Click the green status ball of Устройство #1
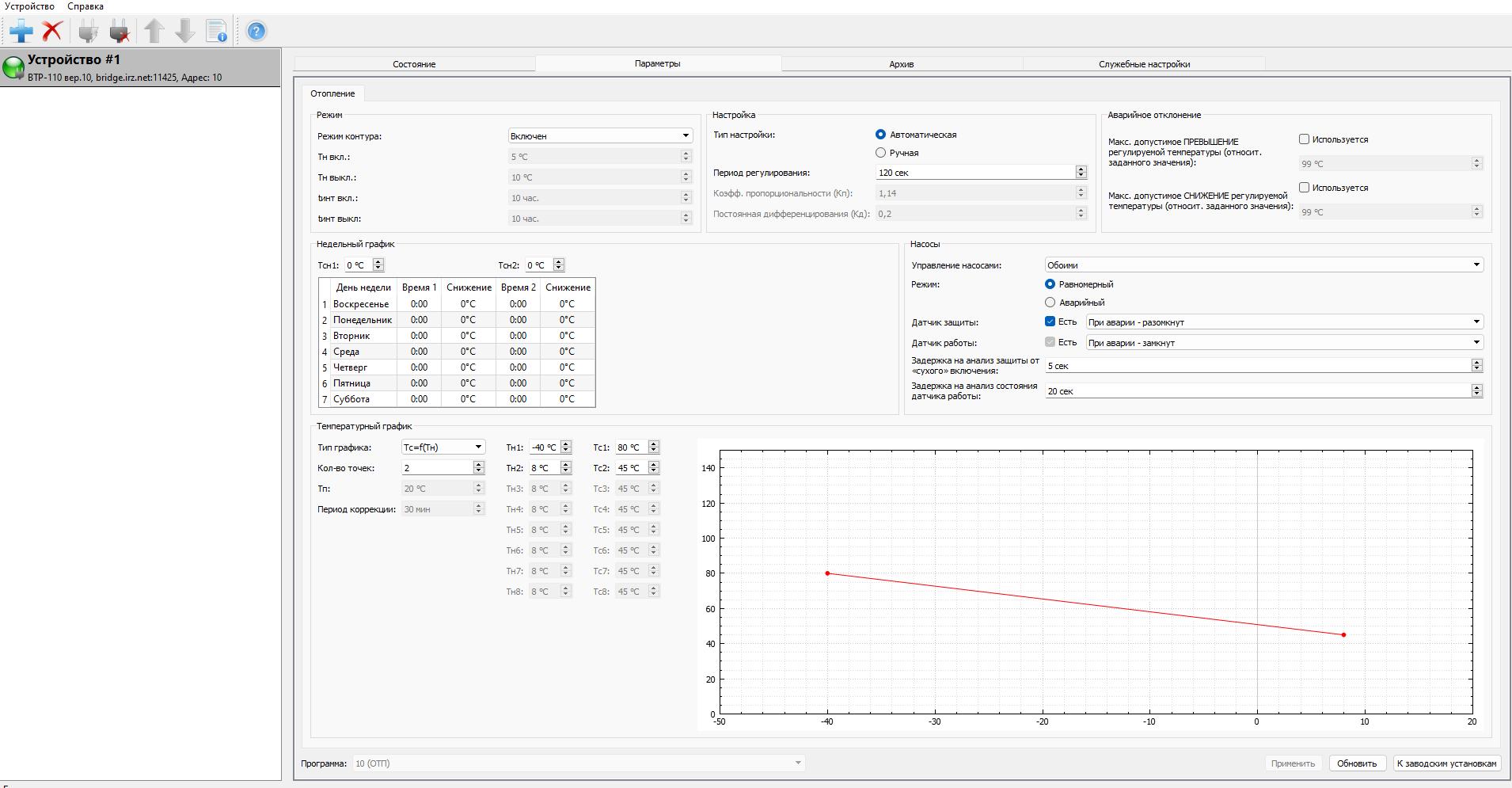Image resolution: width=1512 pixels, height=788 pixels. [13, 68]
